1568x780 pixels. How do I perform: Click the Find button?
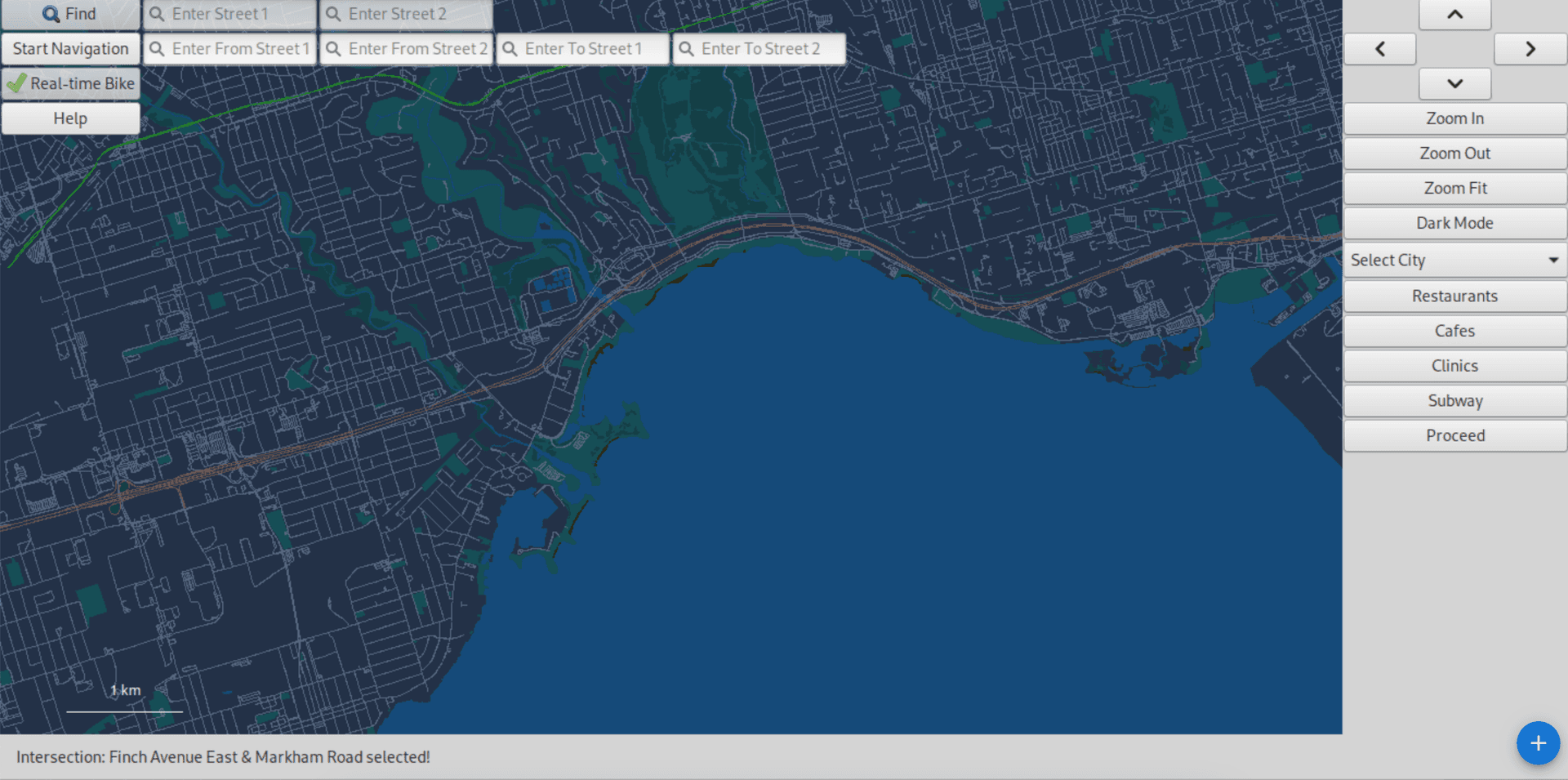tap(70, 14)
